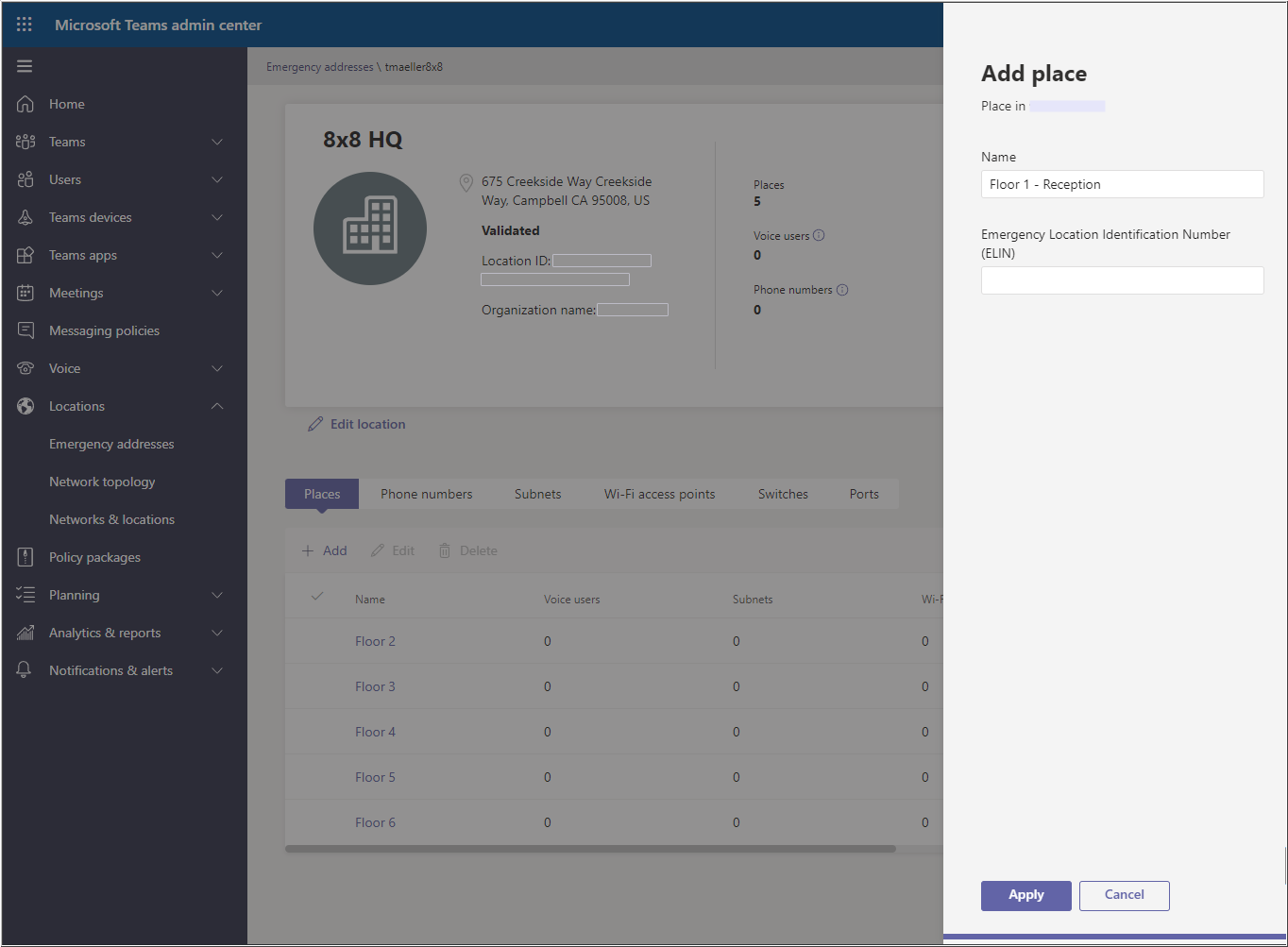This screenshot has height=947, width=1288.
Task: Switch to the Wi-Fi access points tab
Action: pos(660,494)
